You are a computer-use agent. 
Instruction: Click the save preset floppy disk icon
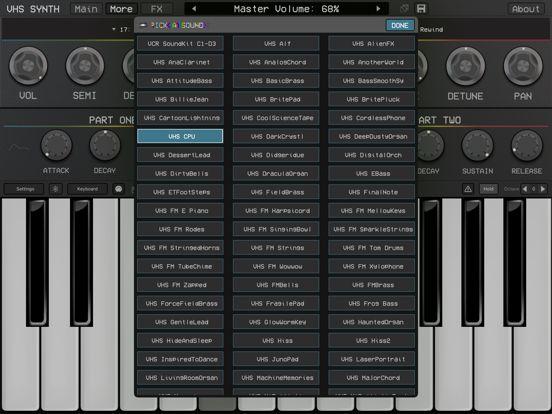(421, 8)
